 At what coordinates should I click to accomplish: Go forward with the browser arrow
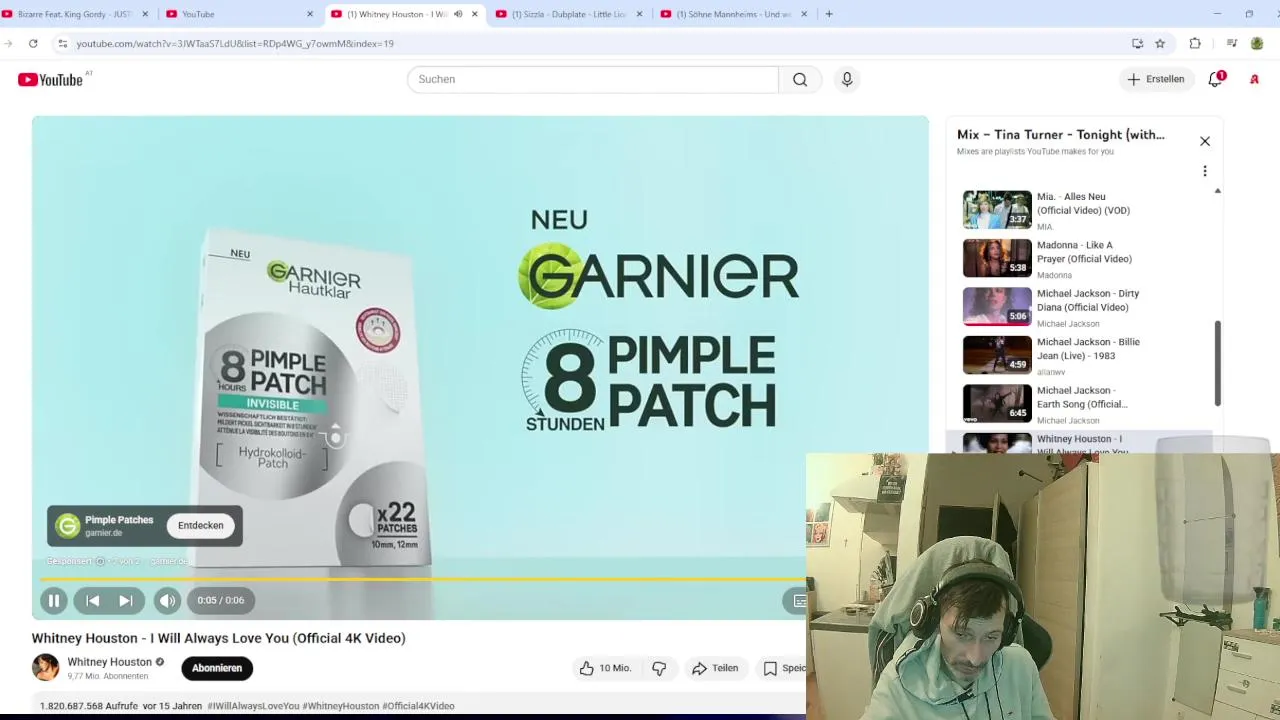[x=8, y=44]
